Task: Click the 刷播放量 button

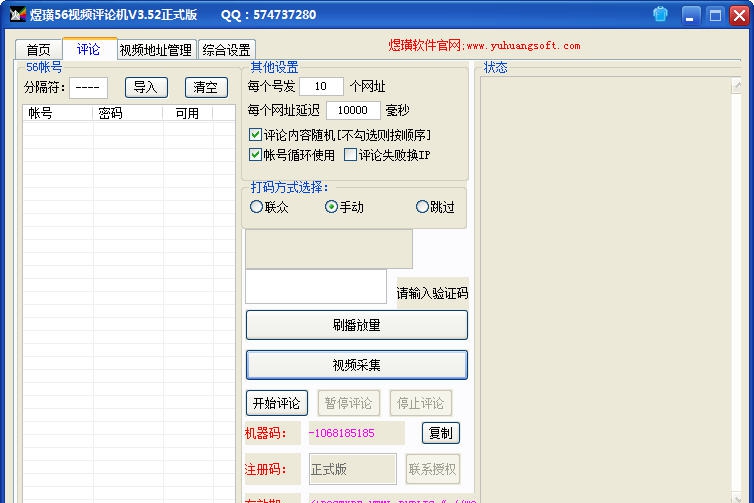Action: [x=356, y=325]
